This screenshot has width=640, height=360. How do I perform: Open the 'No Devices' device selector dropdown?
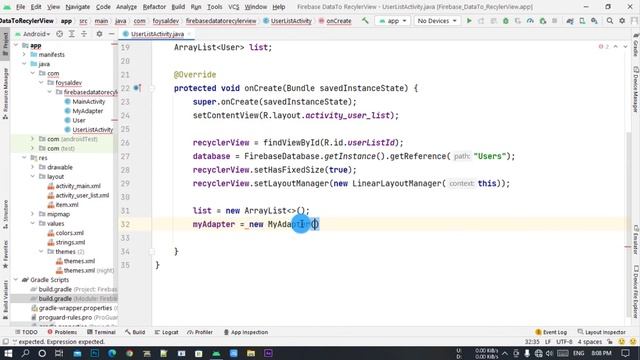[x=437, y=20]
